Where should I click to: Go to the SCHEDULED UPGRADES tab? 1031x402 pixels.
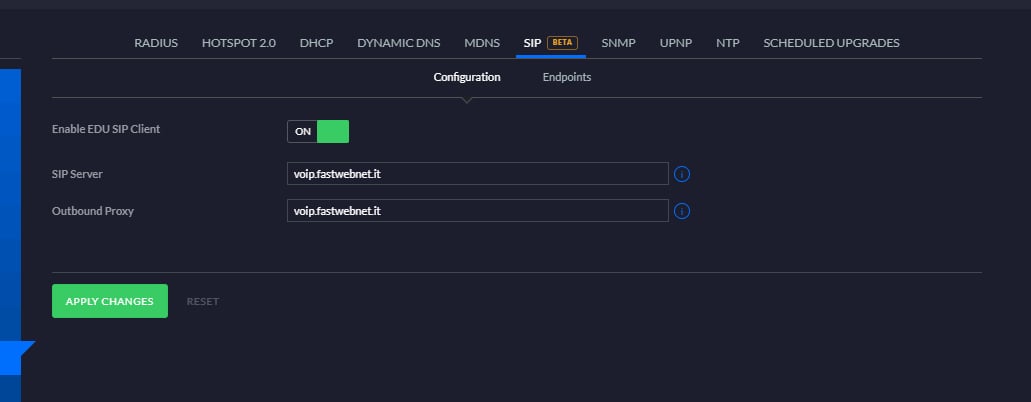[x=831, y=43]
